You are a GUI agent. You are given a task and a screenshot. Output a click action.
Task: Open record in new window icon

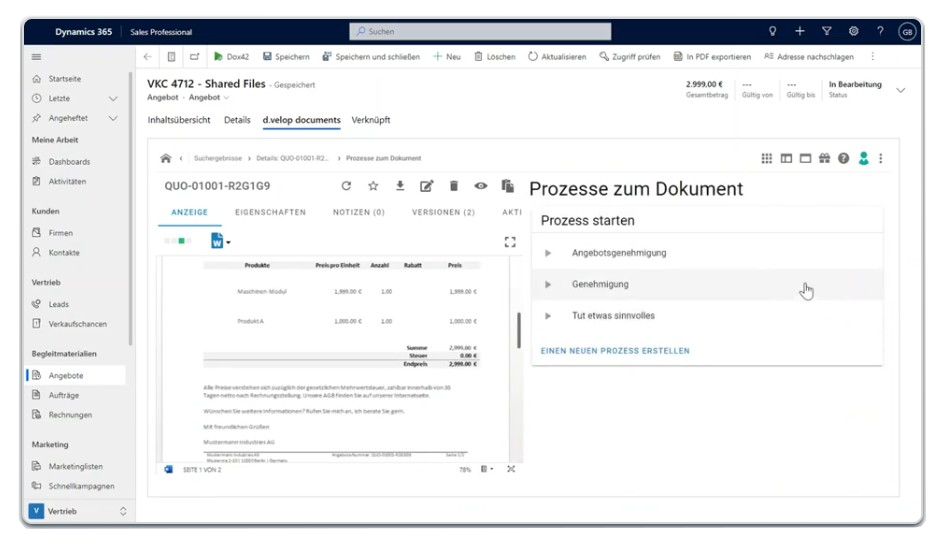(x=194, y=57)
